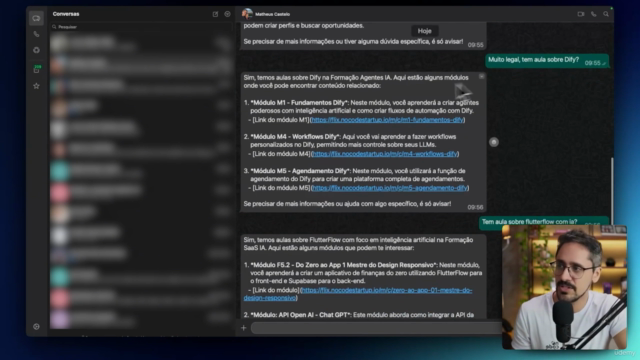Click text "Módulo: API Open AI - Chat GPT"

[300, 315]
